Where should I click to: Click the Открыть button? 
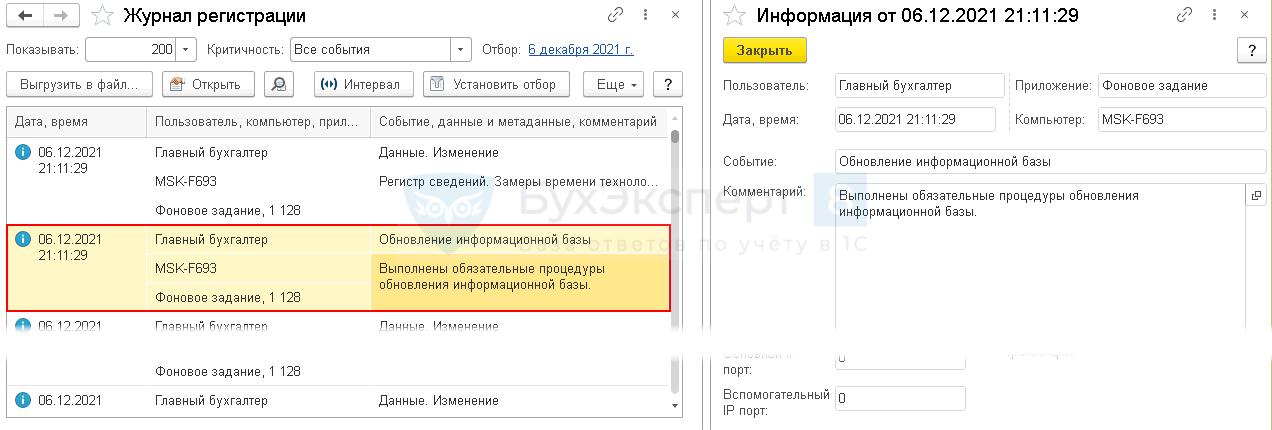(208, 84)
